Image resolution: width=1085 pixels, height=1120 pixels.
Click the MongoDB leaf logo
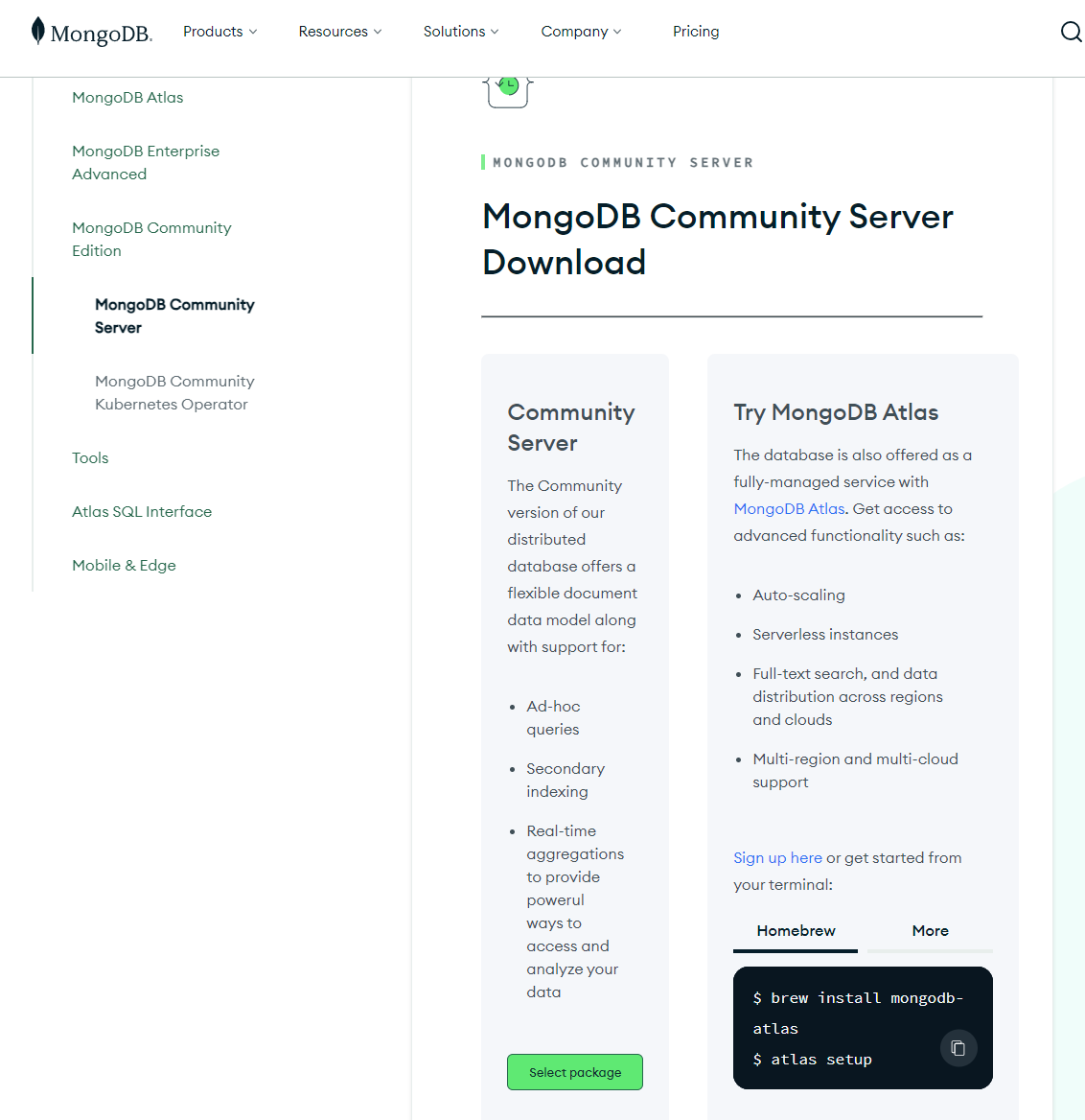(91, 32)
